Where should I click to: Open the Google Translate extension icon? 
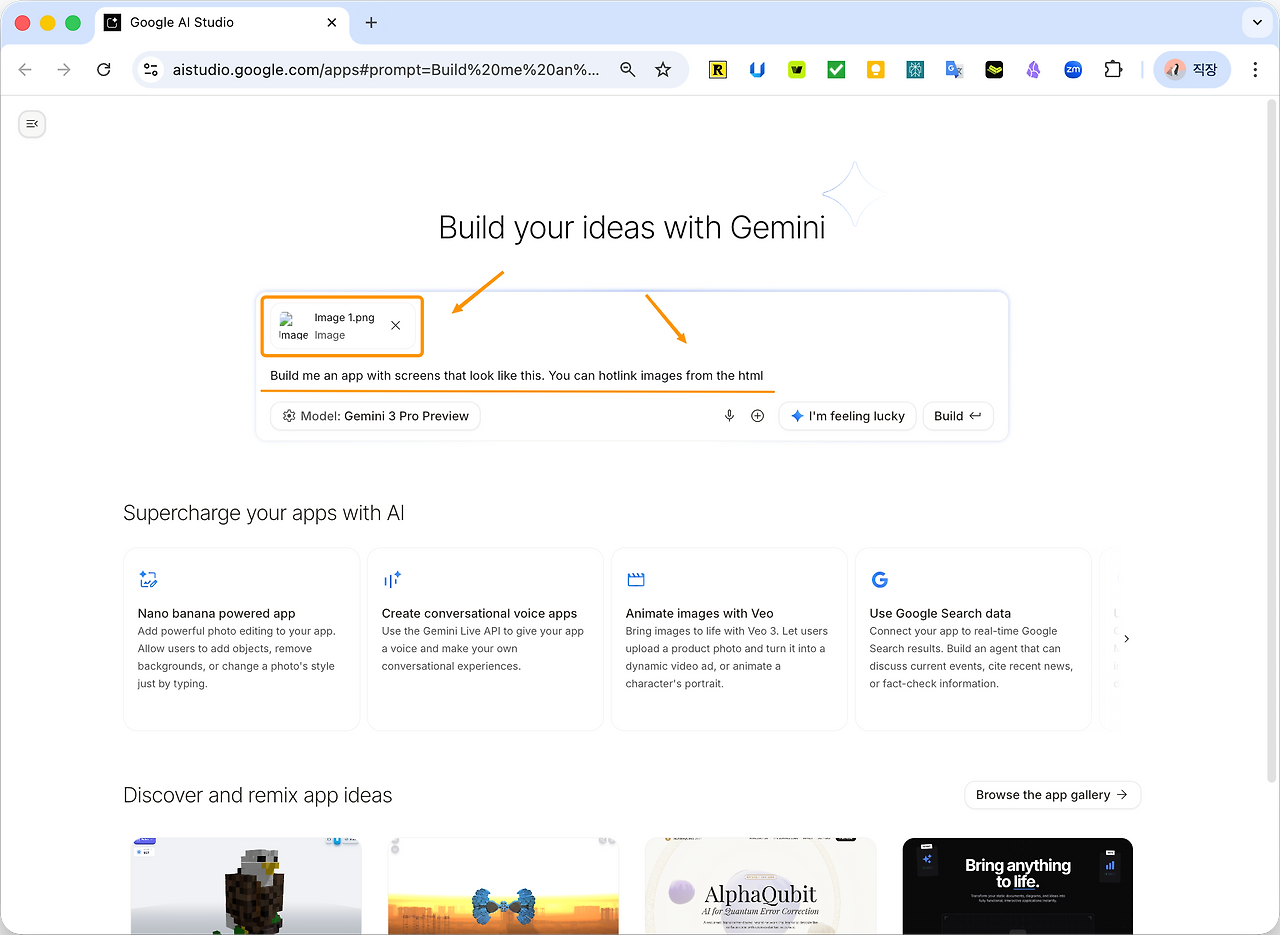(x=955, y=70)
